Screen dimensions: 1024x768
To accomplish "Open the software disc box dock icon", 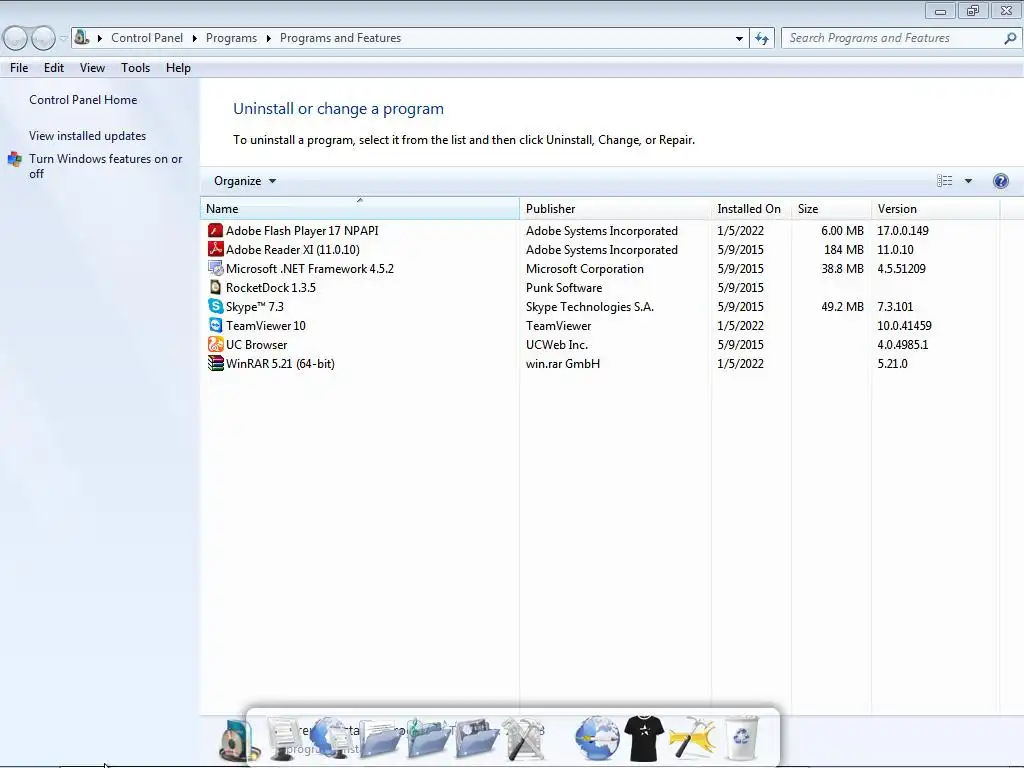I will (238, 740).
